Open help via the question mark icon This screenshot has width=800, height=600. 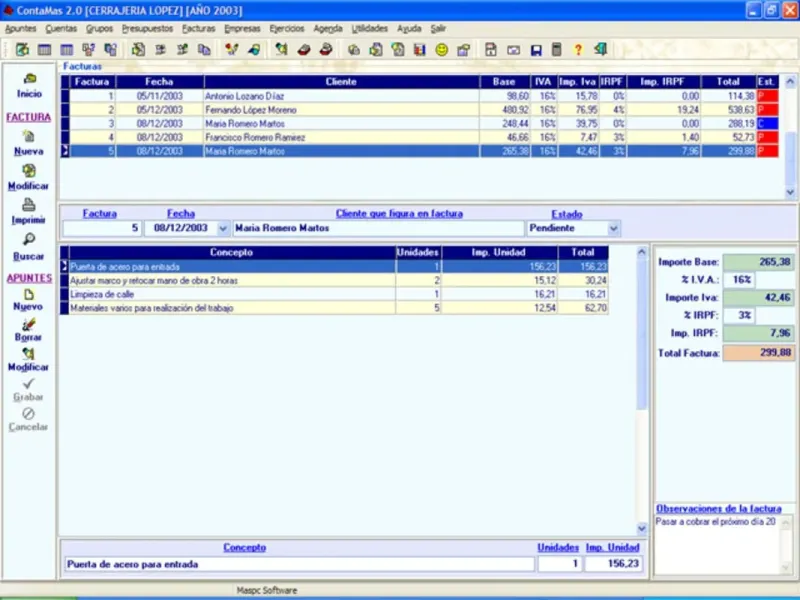(578, 49)
